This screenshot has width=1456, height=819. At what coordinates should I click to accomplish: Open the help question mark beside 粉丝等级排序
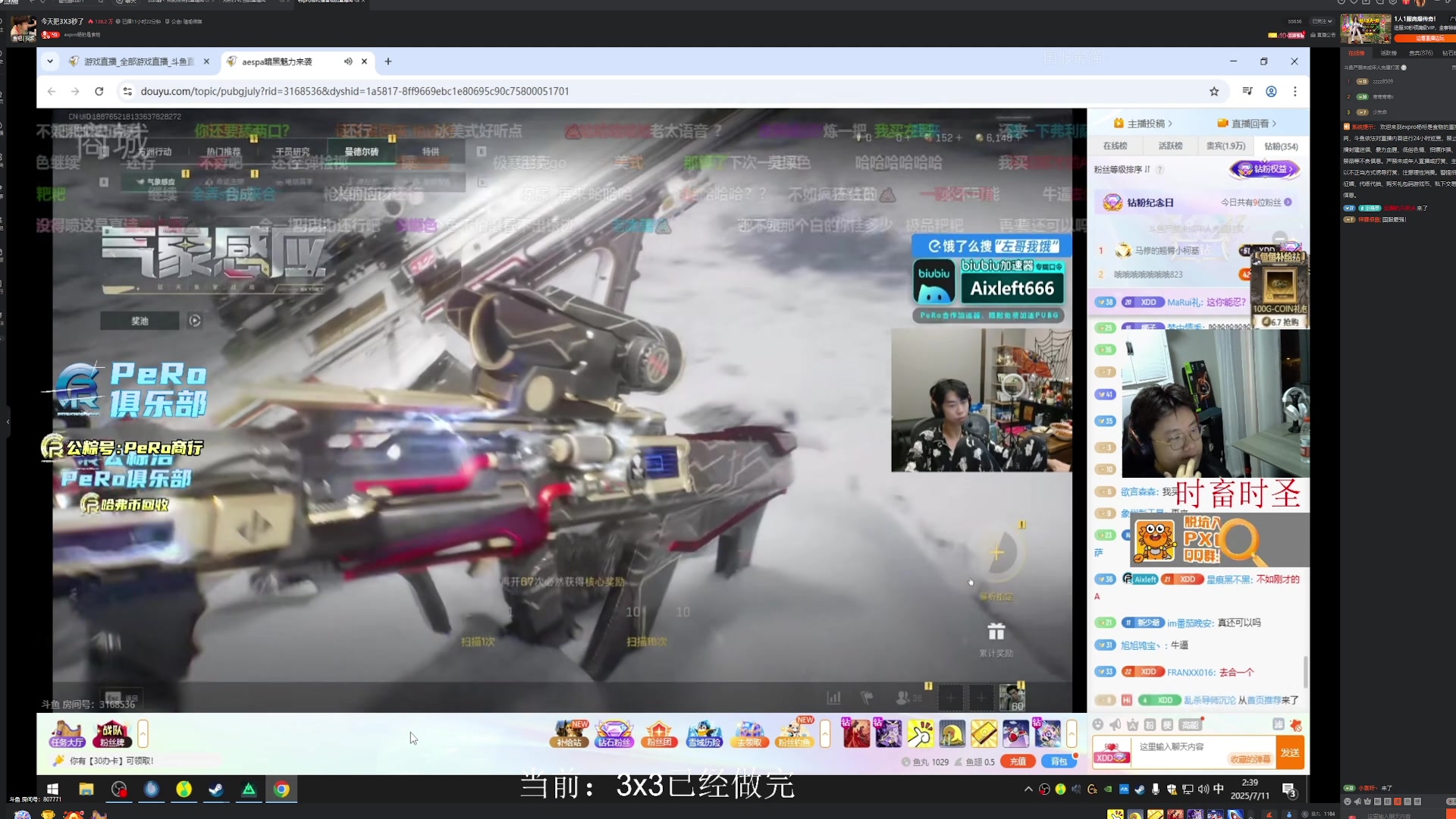[x=1160, y=170]
